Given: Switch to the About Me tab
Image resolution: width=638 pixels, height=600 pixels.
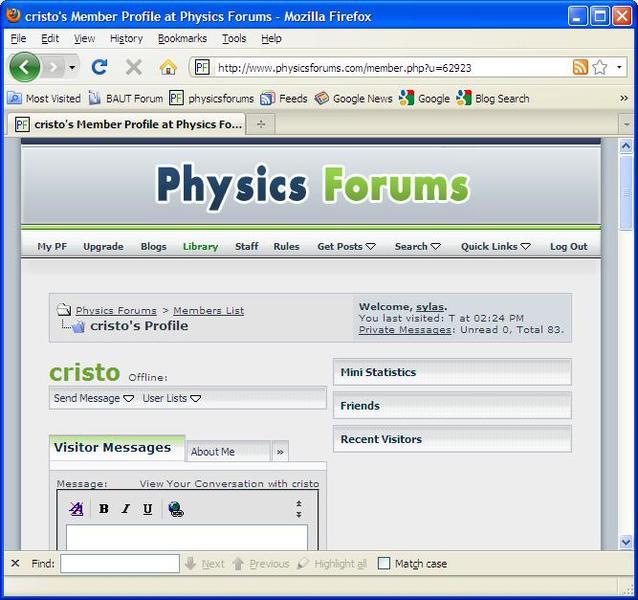Looking at the screenshot, I should pyautogui.click(x=228, y=452).
